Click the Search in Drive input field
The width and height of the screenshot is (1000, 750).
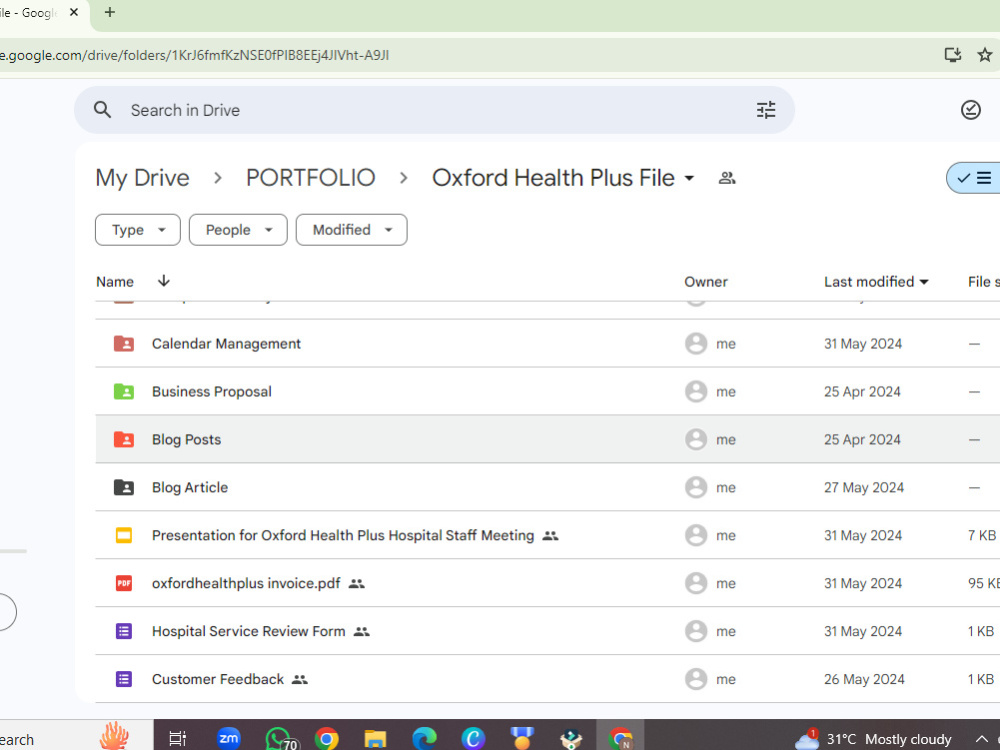434,110
